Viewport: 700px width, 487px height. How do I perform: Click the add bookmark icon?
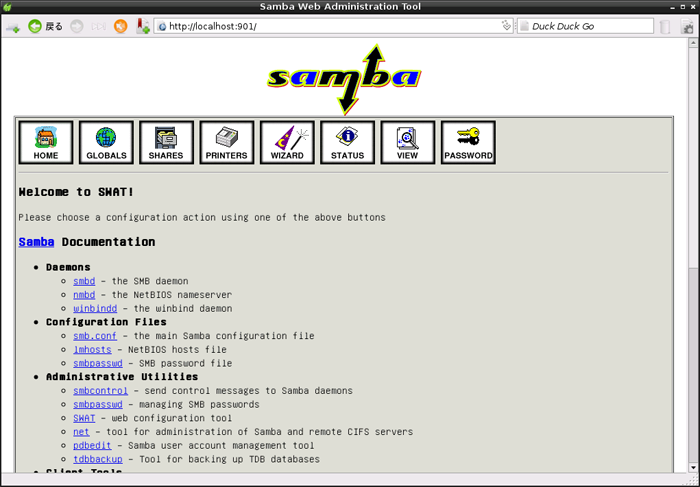tap(143, 26)
